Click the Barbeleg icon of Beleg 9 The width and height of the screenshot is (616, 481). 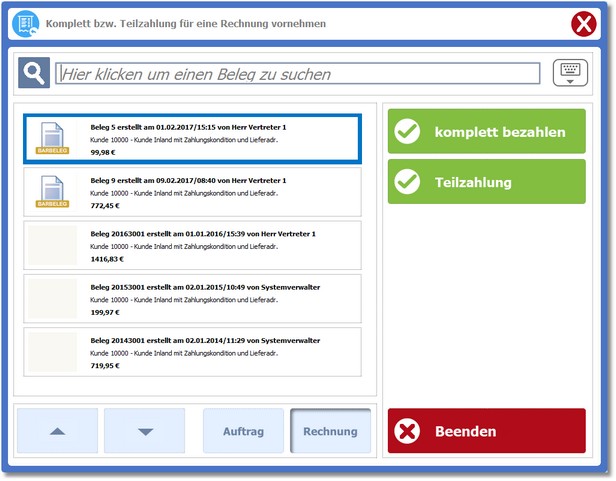point(52,191)
